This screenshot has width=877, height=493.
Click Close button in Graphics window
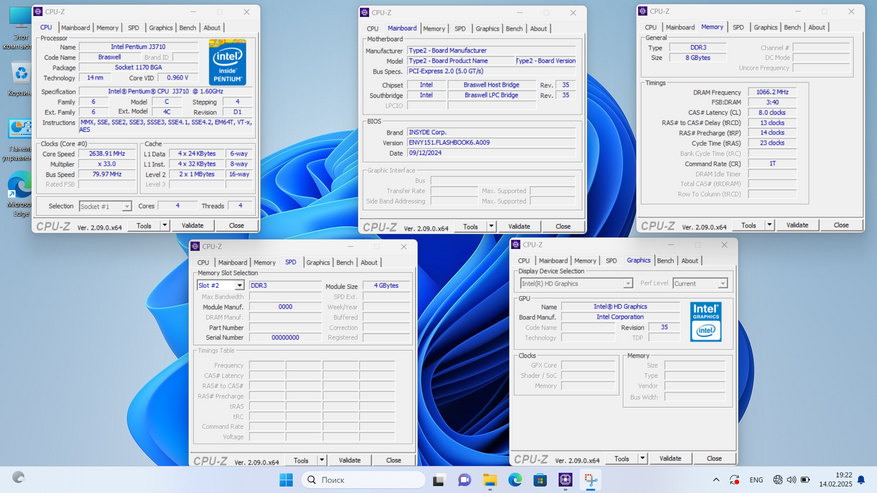[713, 458]
